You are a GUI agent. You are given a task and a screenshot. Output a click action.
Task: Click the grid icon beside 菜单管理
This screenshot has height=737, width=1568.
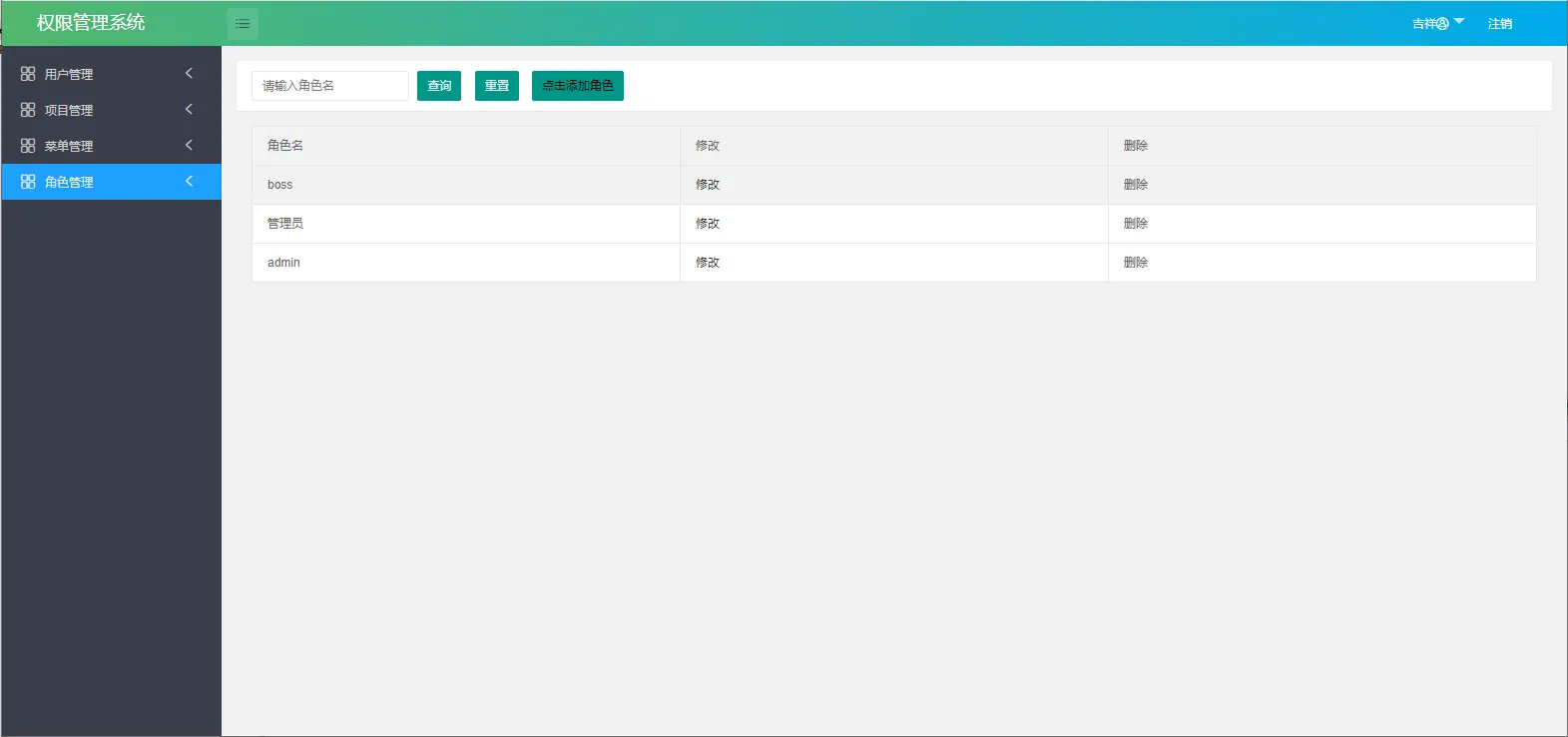tap(28, 146)
